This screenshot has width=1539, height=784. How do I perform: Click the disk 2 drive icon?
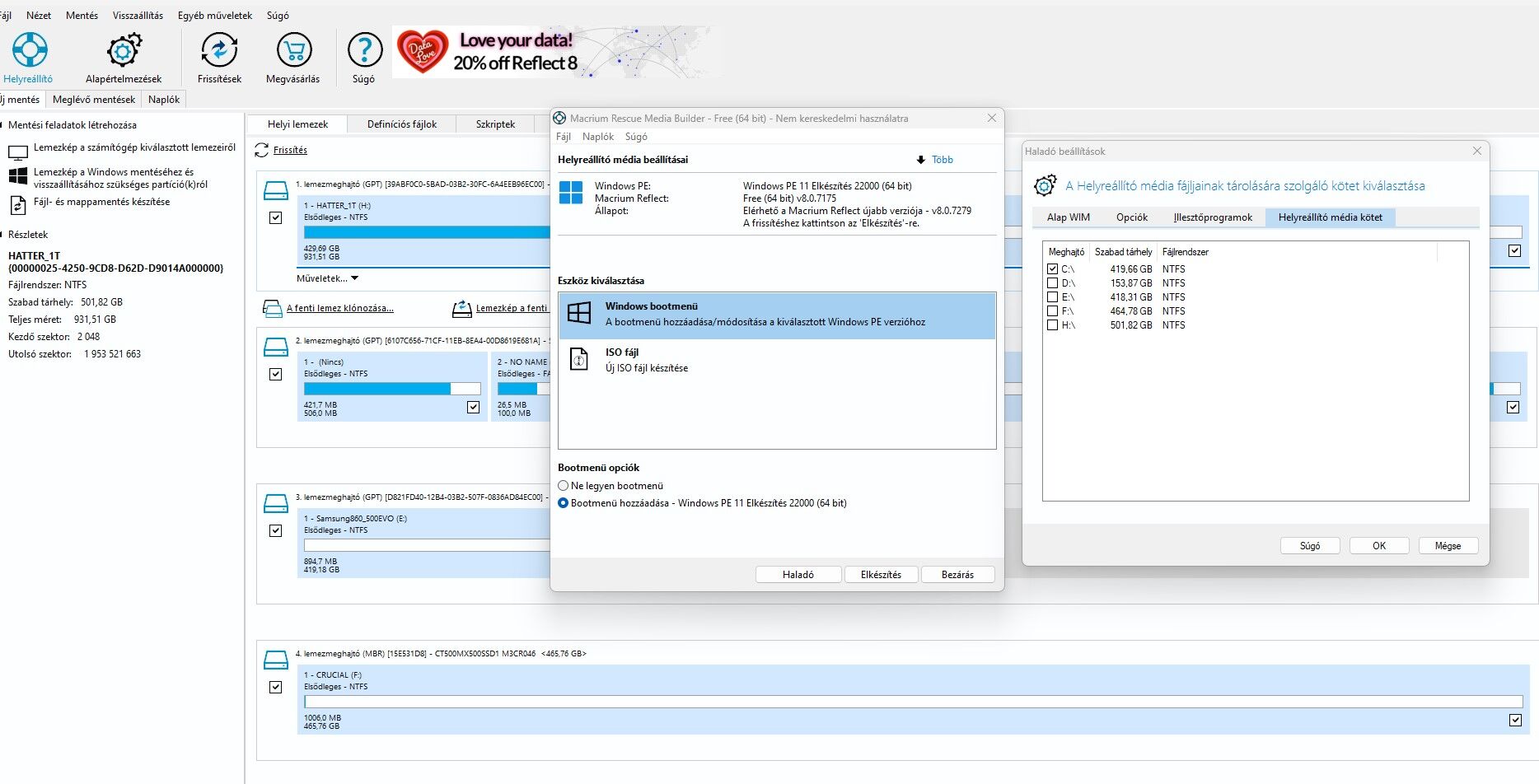tap(275, 348)
